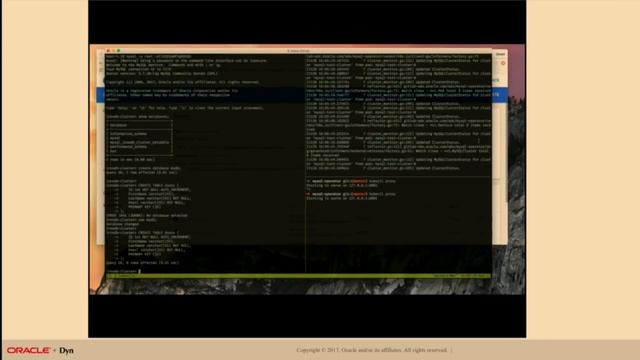Minimize the terminal with the yellow button

[x=113, y=51]
